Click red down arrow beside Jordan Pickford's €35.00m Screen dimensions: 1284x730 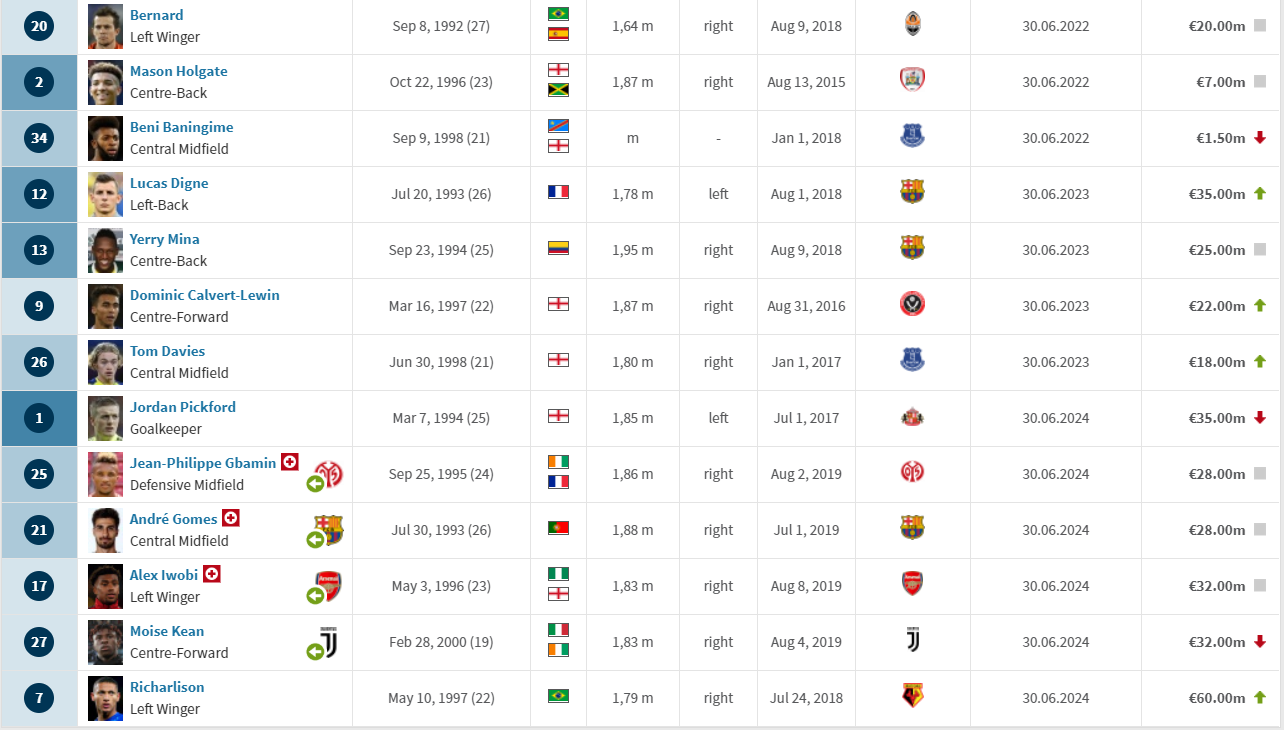point(1260,417)
